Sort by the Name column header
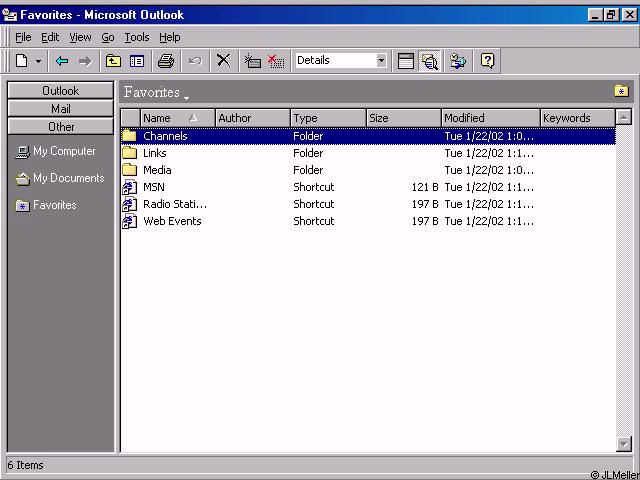Image resolution: width=640 pixels, height=480 pixels. pyautogui.click(x=178, y=118)
